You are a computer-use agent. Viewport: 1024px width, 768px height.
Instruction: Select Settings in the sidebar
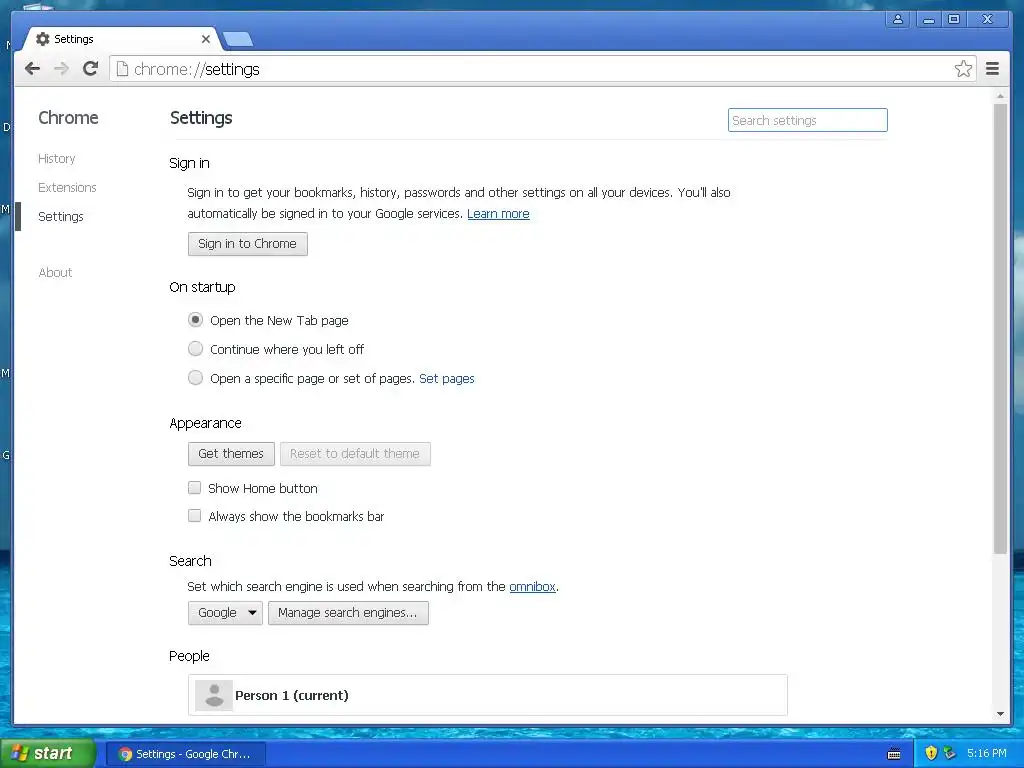tap(61, 217)
